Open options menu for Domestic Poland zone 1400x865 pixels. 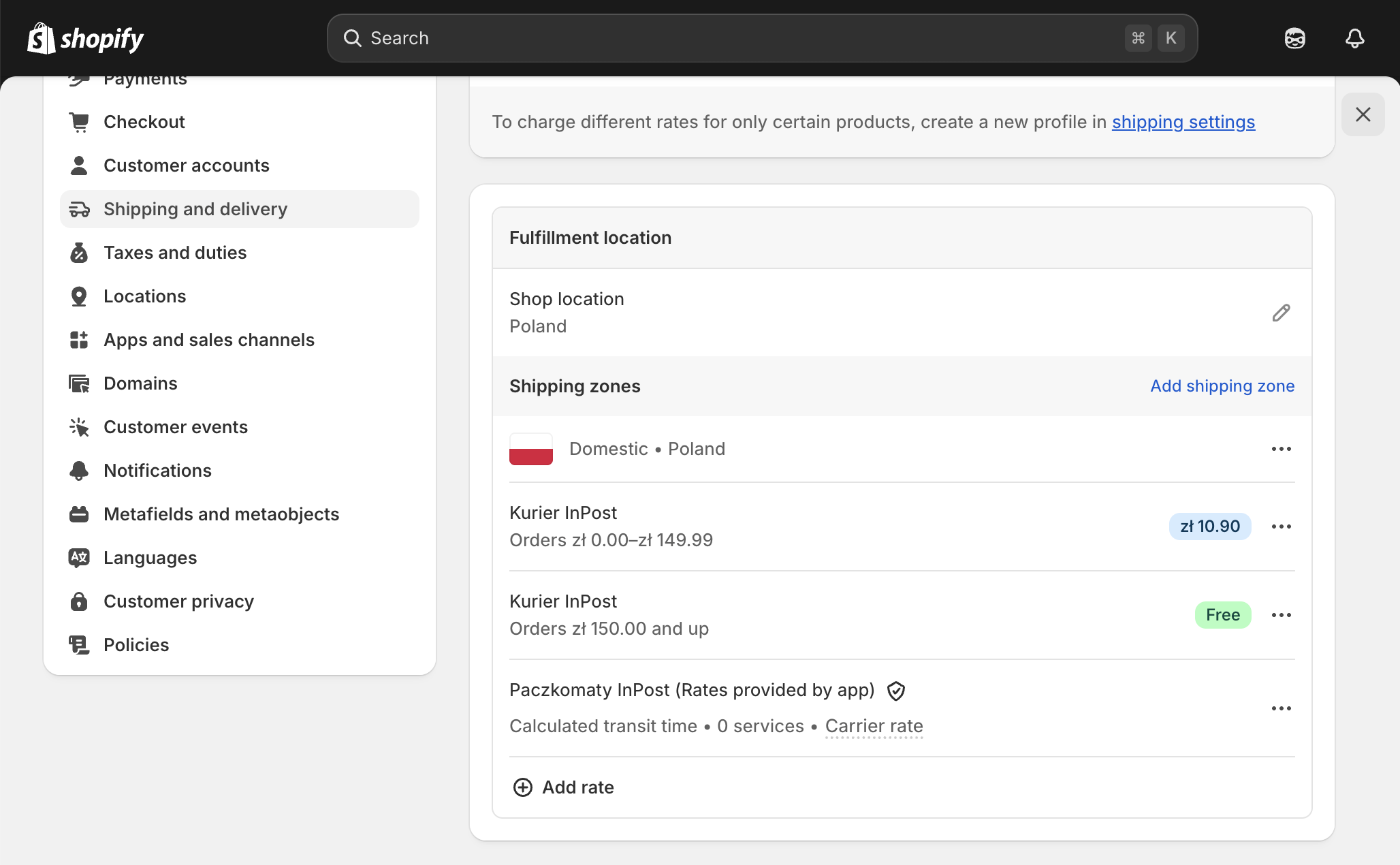pos(1281,449)
